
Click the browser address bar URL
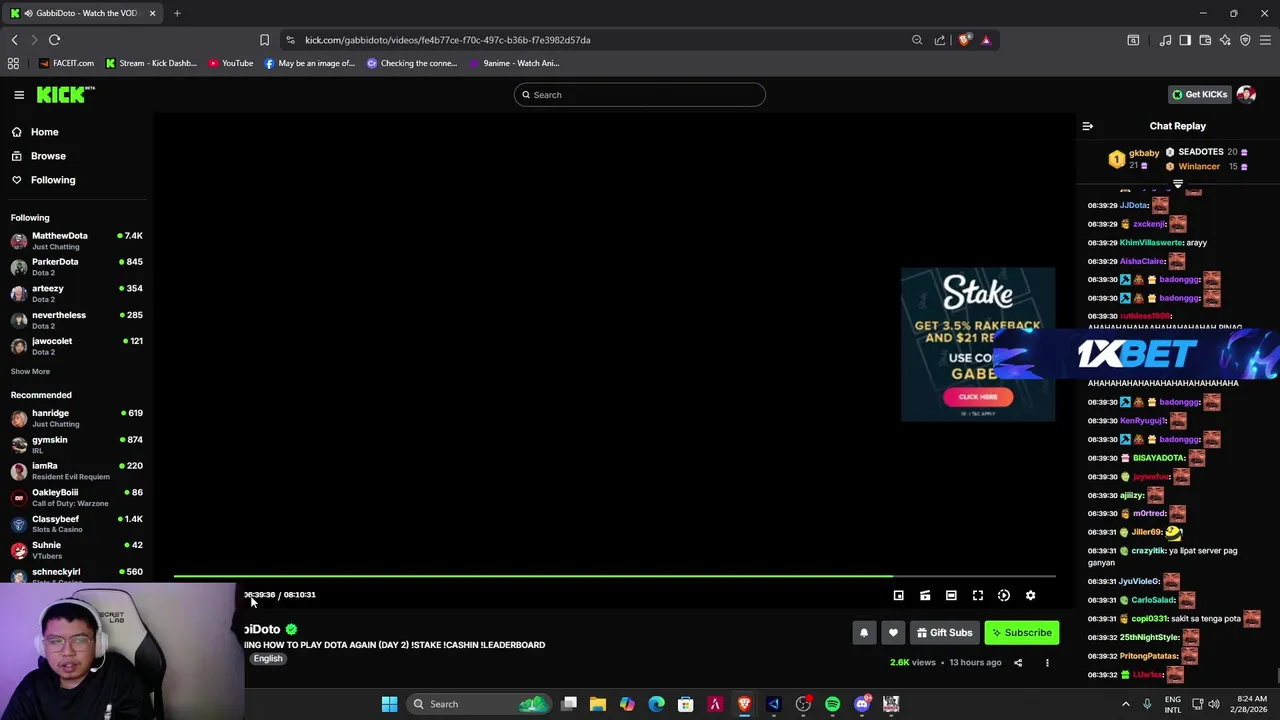pyautogui.click(x=447, y=40)
